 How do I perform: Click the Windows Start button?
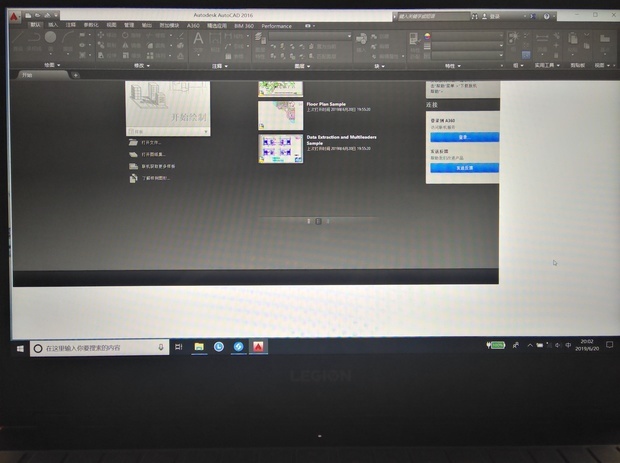click(20, 348)
